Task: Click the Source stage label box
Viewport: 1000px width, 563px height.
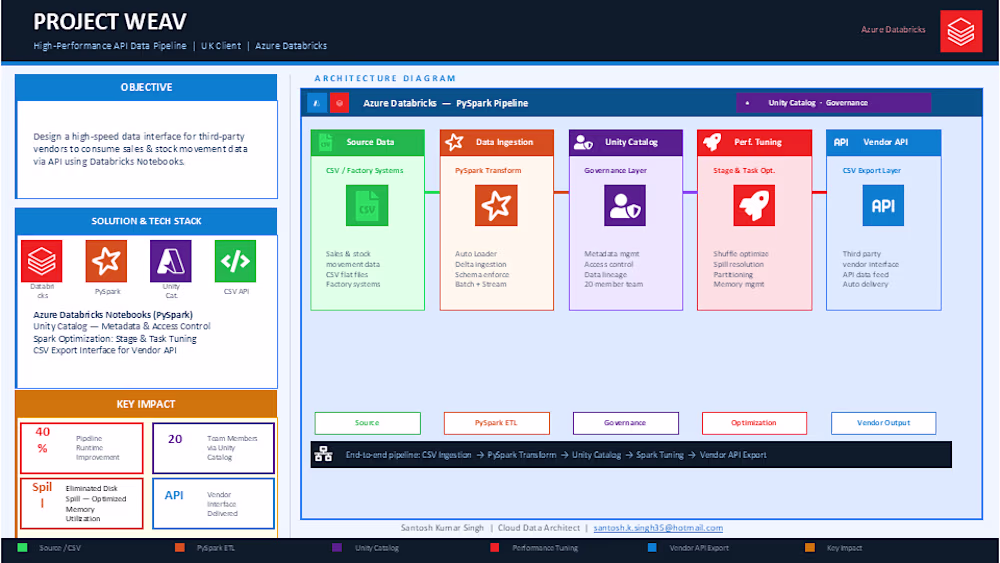Action: (367, 423)
